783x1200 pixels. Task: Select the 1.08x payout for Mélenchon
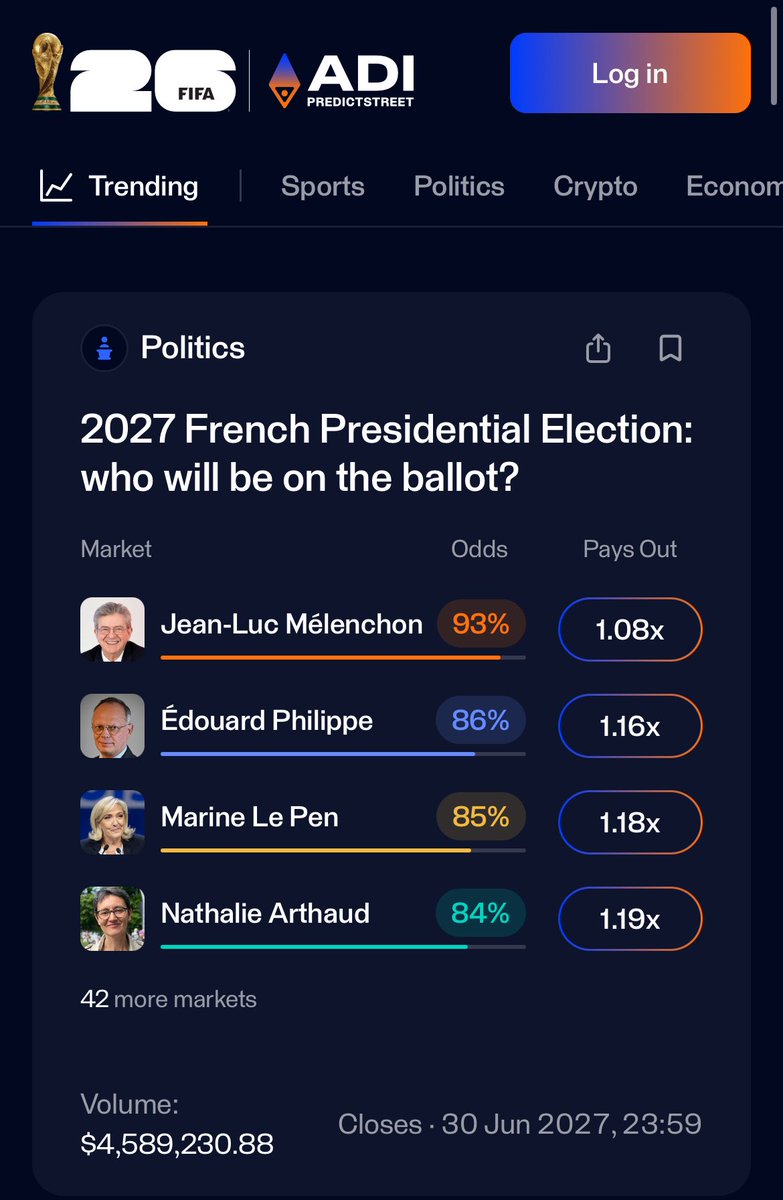coord(630,630)
